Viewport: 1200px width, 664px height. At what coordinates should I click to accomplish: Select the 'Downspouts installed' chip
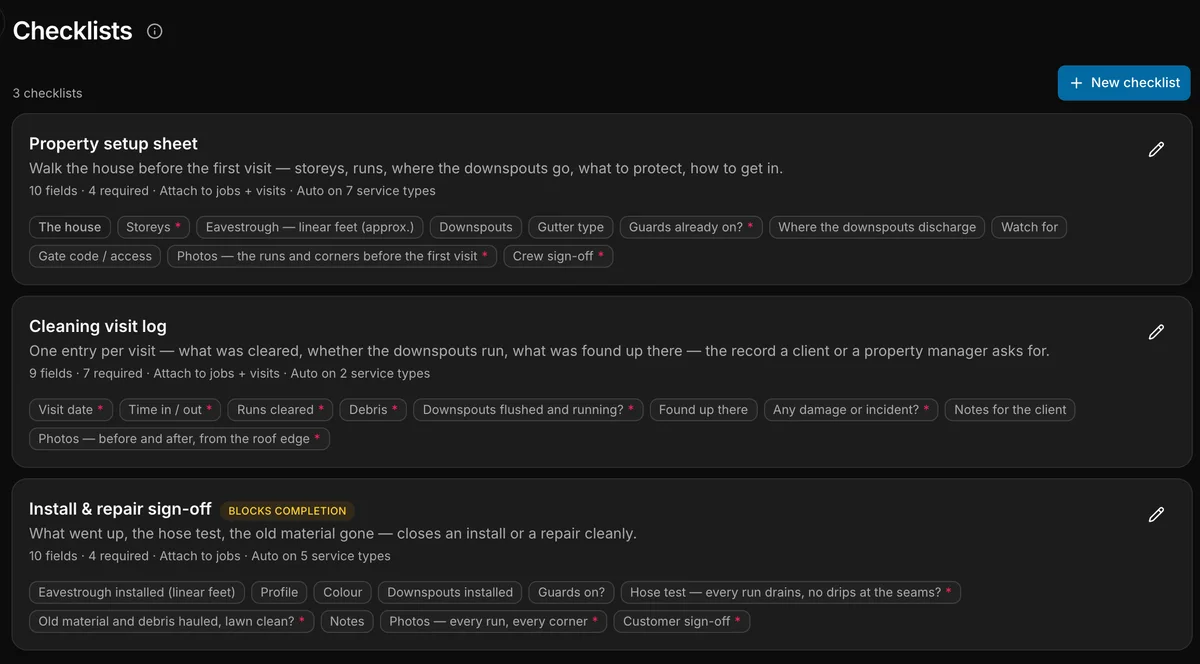[x=450, y=592]
